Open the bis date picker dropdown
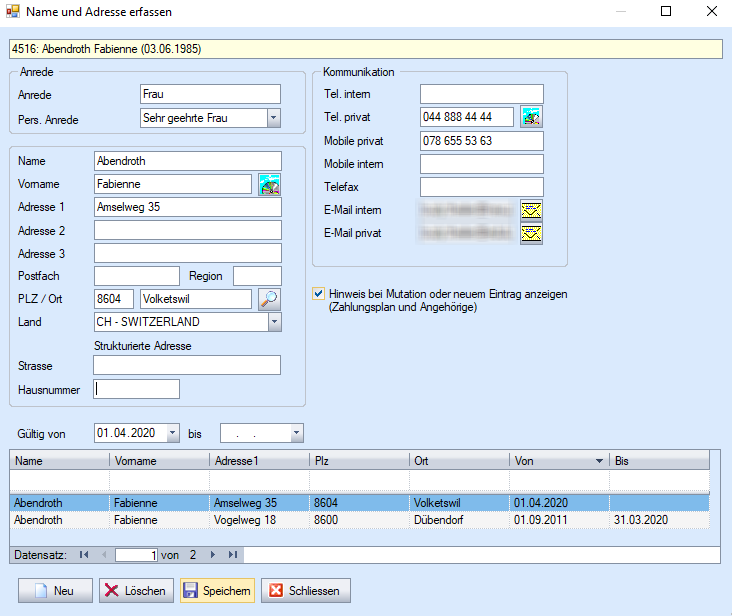The height and width of the screenshot is (616, 732). pos(296,433)
